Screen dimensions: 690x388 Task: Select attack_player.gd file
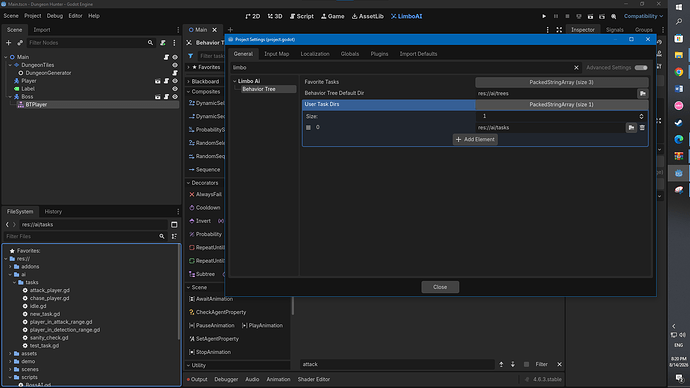click(50, 290)
